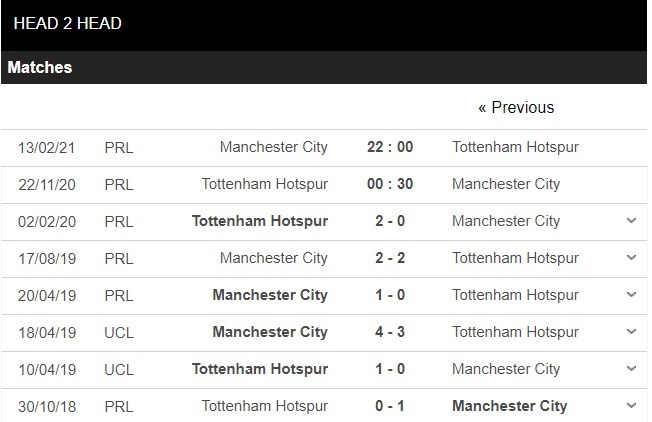Open details chevron for 18/04/19 UCL match
This screenshot has height=422, width=652.
631,332
